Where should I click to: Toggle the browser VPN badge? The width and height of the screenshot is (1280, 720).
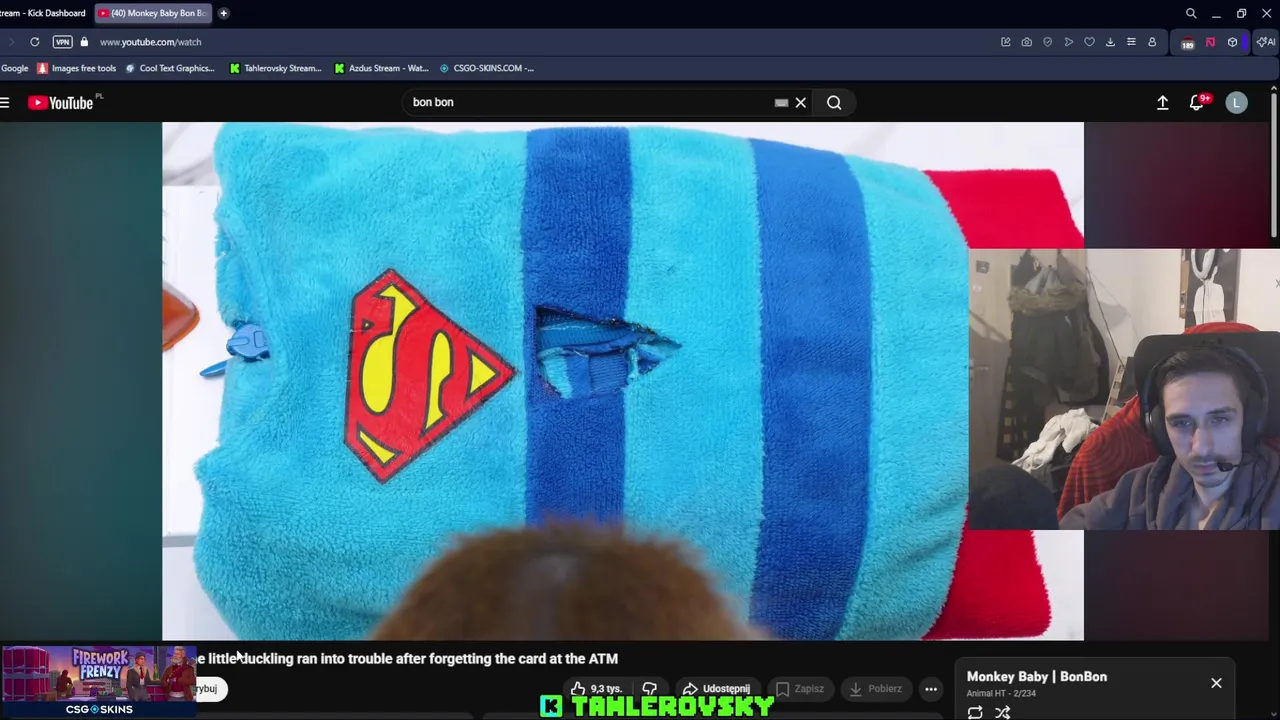[62, 42]
